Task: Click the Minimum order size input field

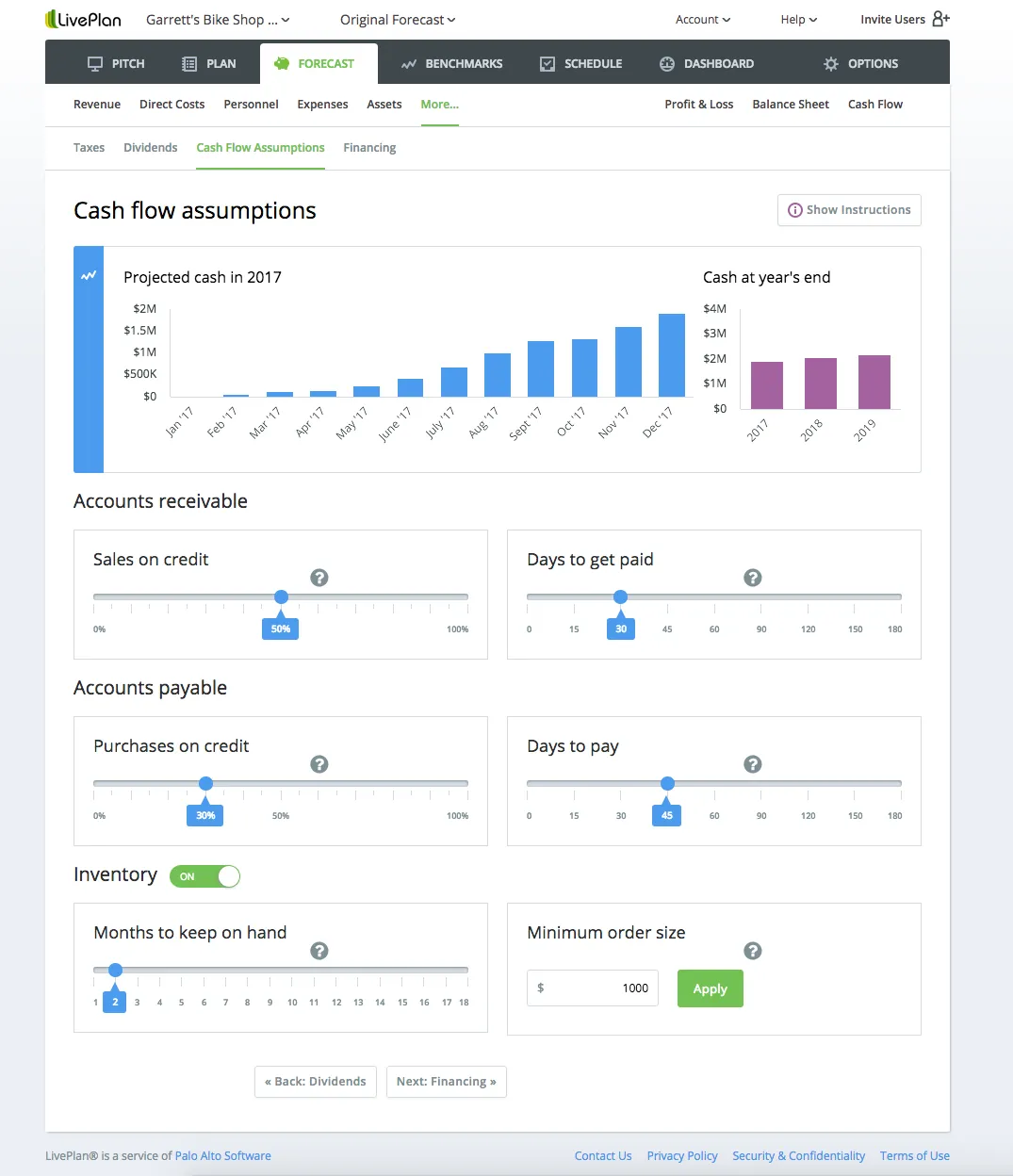Action: click(593, 988)
